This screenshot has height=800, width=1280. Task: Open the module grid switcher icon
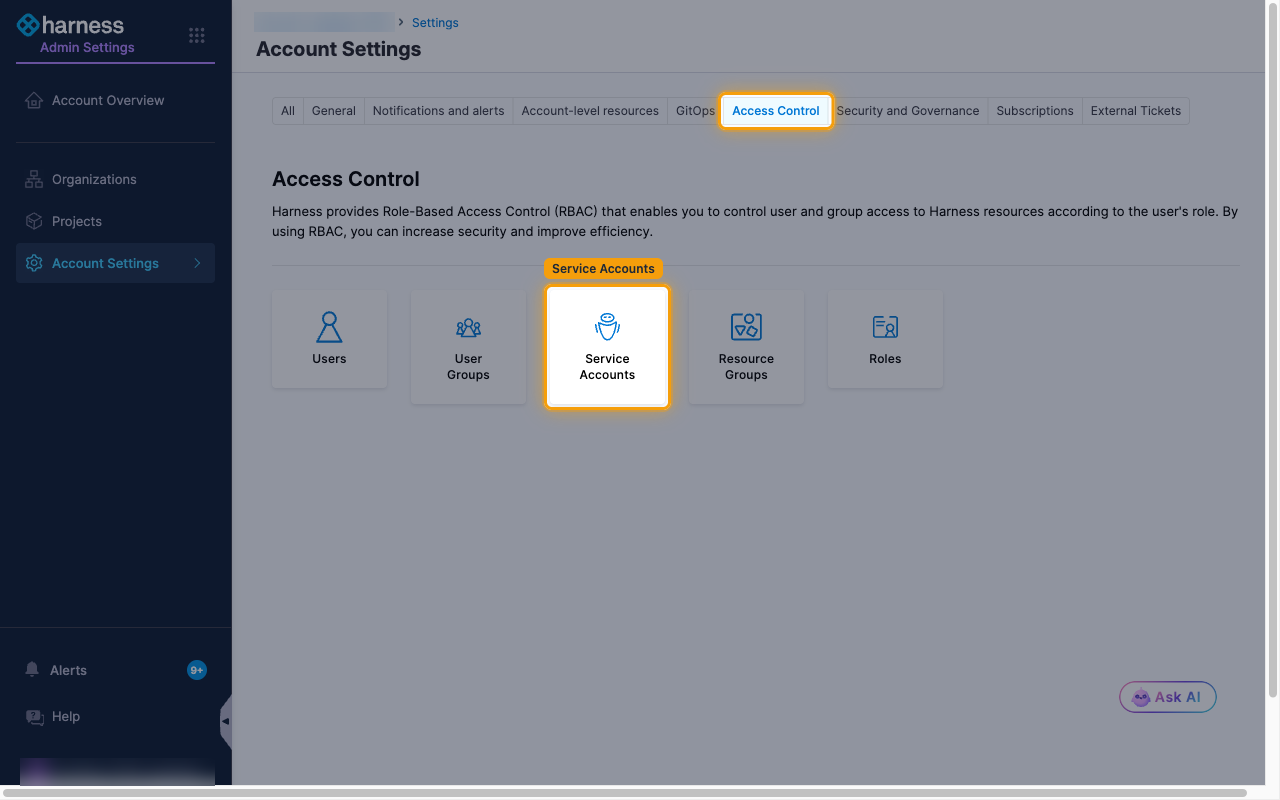(197, 36)
